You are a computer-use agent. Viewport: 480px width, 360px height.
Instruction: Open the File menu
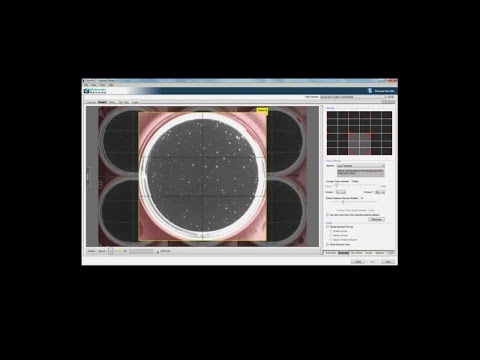86,85
